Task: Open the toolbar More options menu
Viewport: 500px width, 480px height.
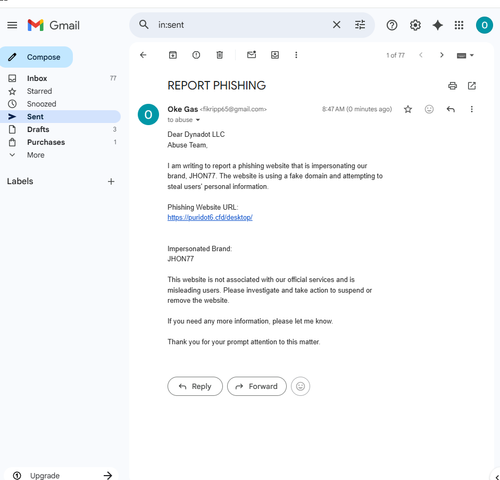Action: [x=296, y=55]
